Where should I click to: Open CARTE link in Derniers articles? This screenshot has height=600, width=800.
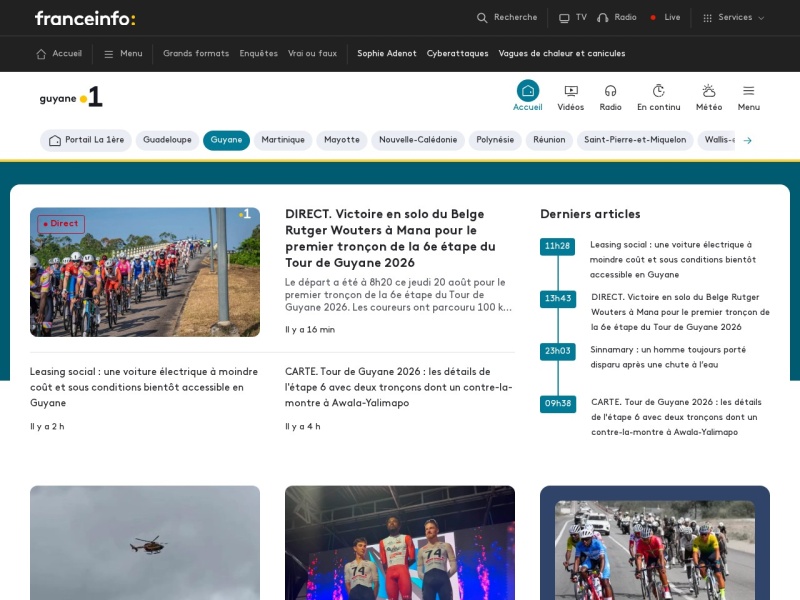677,417
